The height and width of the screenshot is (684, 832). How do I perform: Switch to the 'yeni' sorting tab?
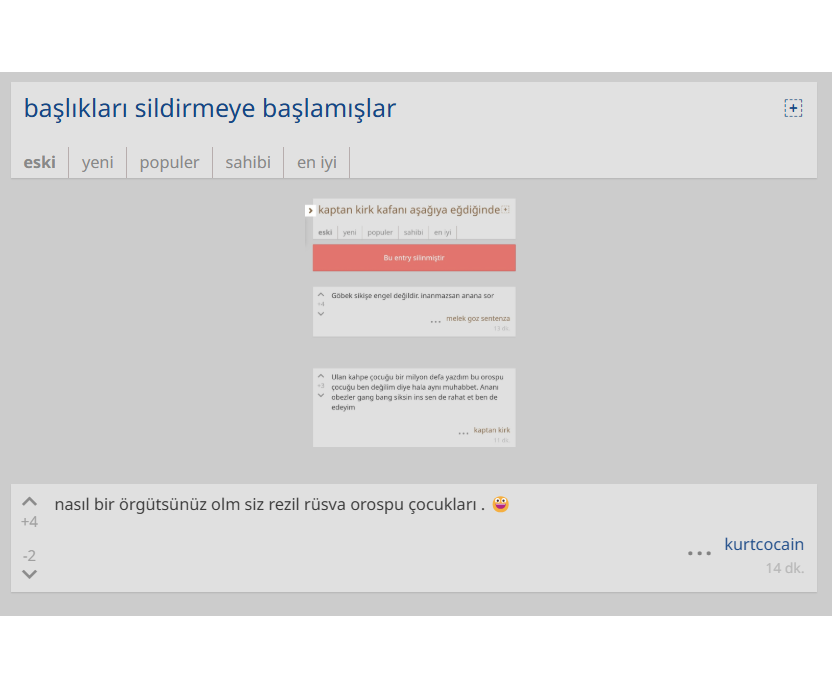(x=97, y=162)
